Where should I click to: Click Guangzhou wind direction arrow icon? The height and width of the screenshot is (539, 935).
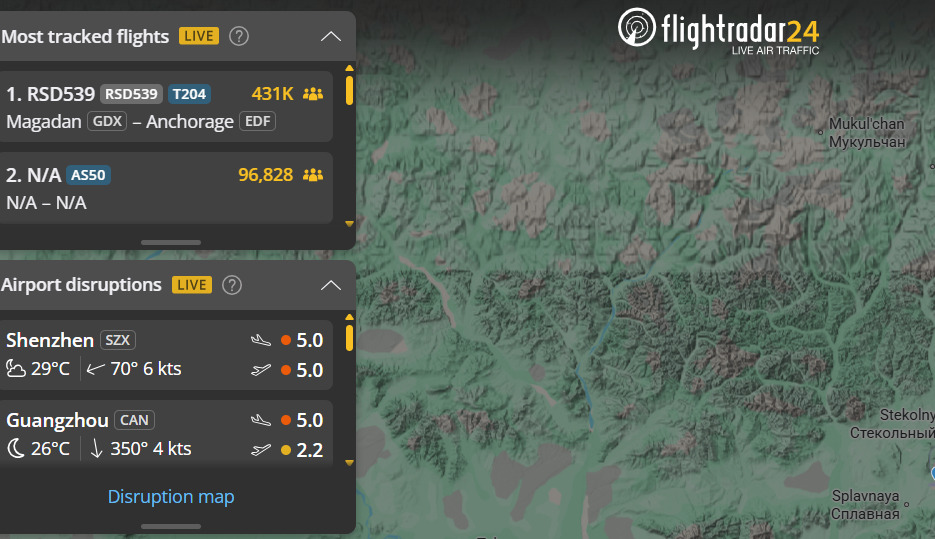click(96, 448)
